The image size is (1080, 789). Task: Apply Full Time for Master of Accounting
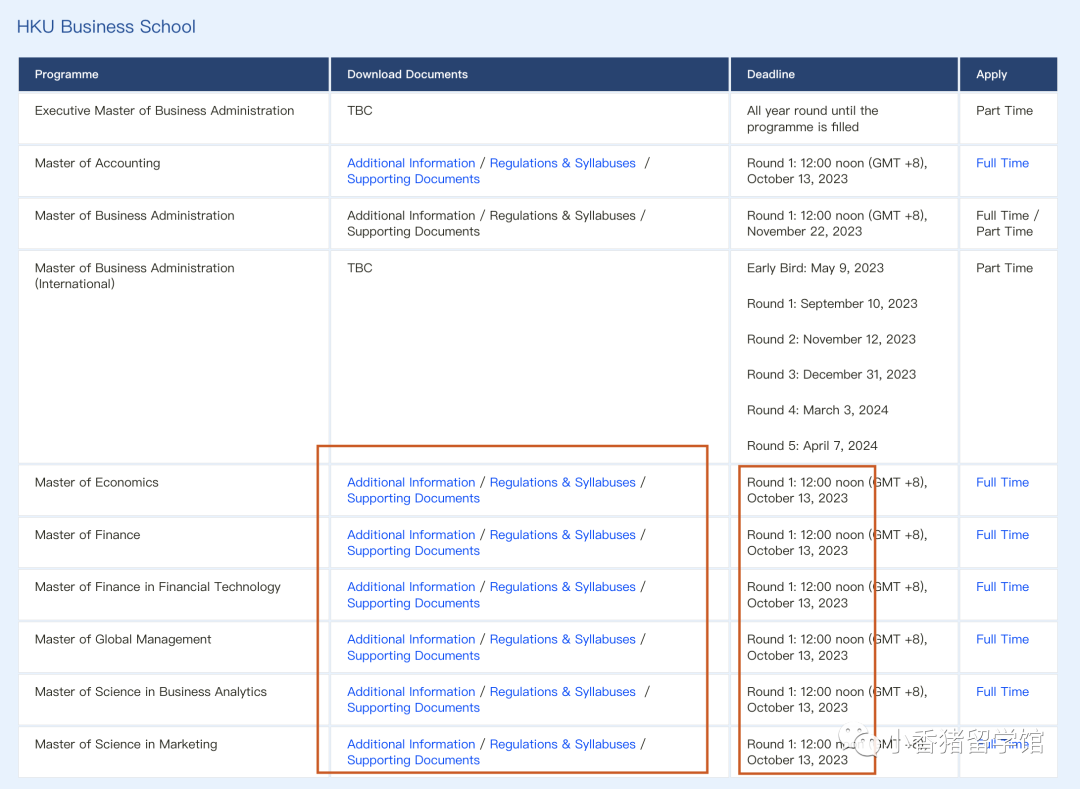(1002, 163)
